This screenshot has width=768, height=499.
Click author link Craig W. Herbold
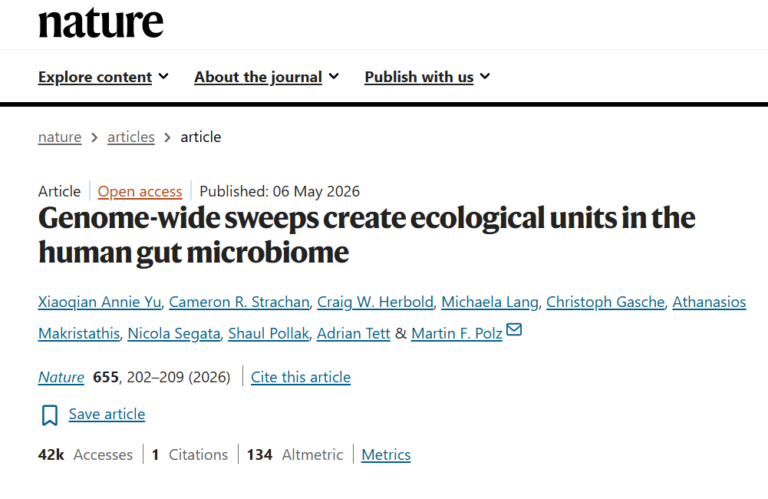pyautogui.click(x=375, y=302)
